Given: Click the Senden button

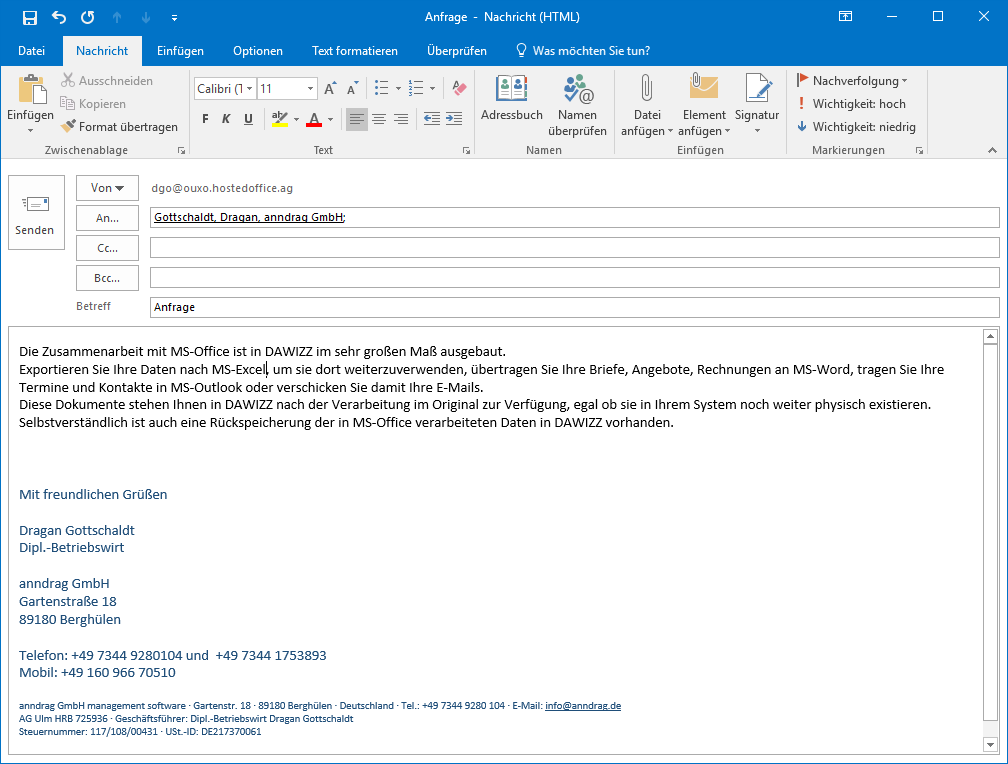Looking at the screenshot, I should pyautogui.click(x=36, y=212).
